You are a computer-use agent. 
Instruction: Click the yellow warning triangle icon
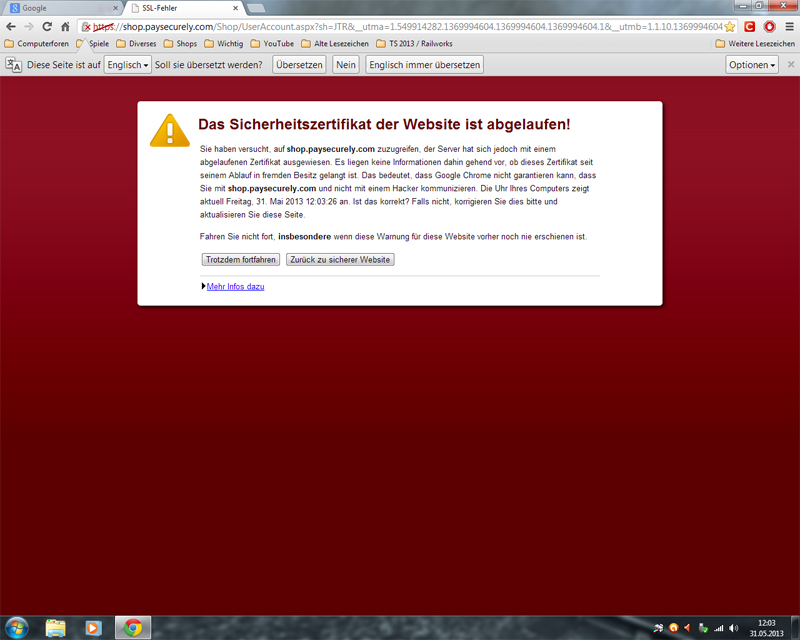point(170,131)
